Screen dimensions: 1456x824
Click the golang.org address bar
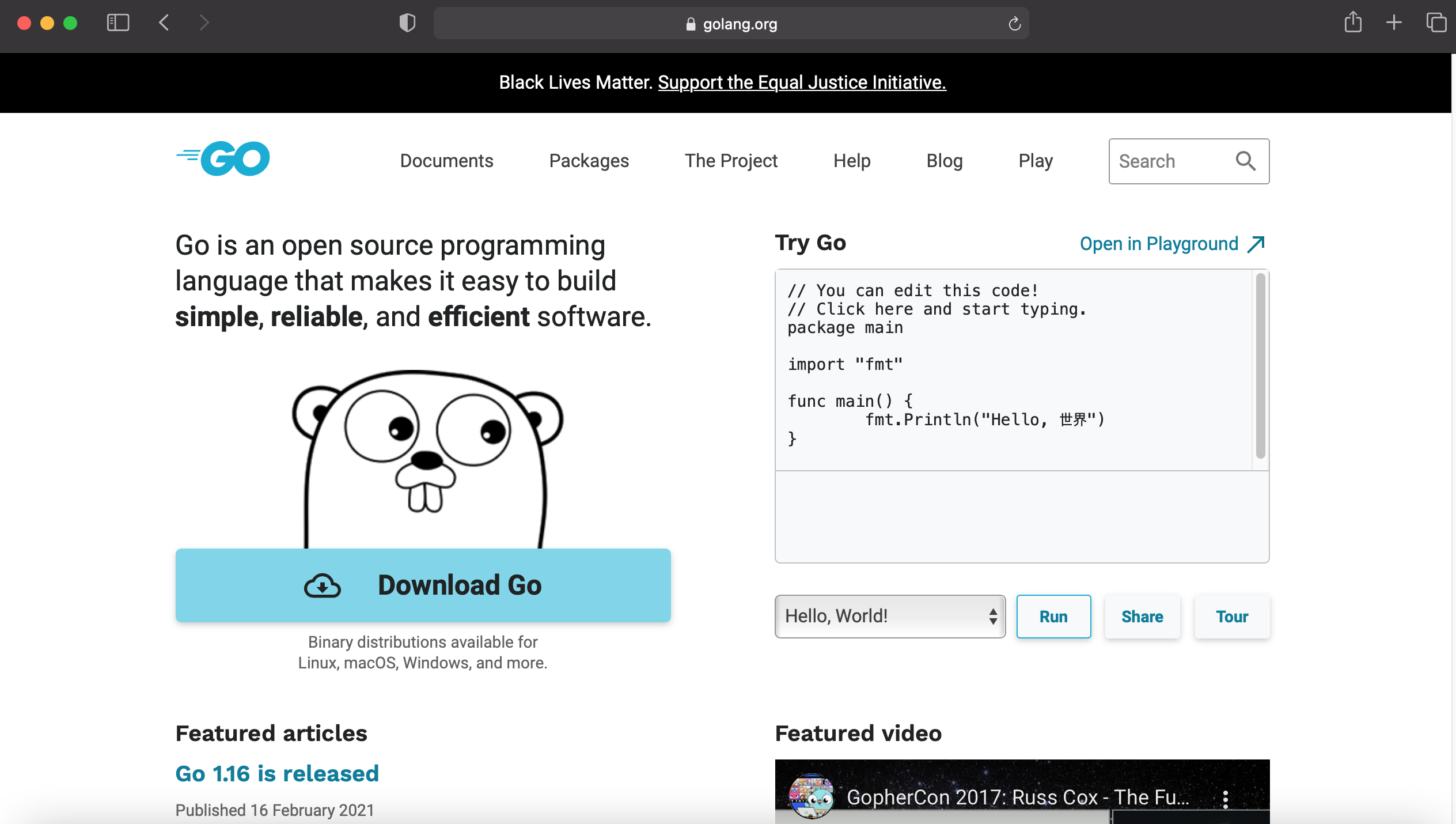pos(731,24)
